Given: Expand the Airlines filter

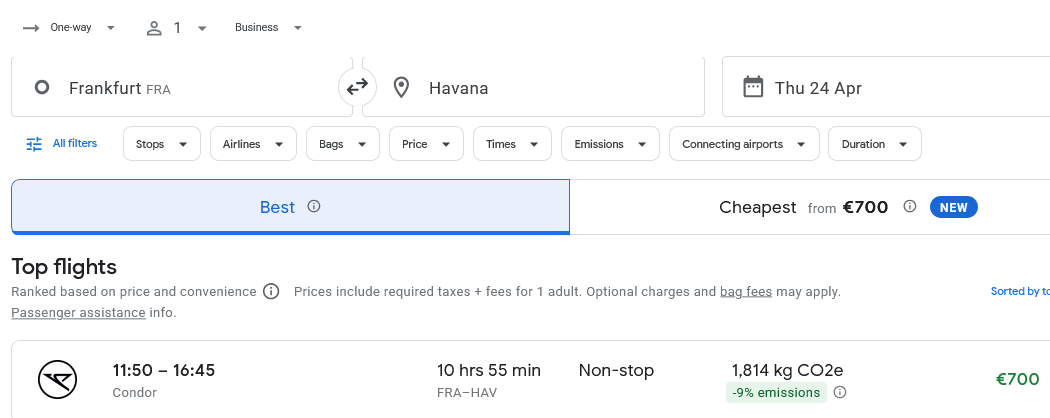Looking at the screenshot, I should point(253,144).
